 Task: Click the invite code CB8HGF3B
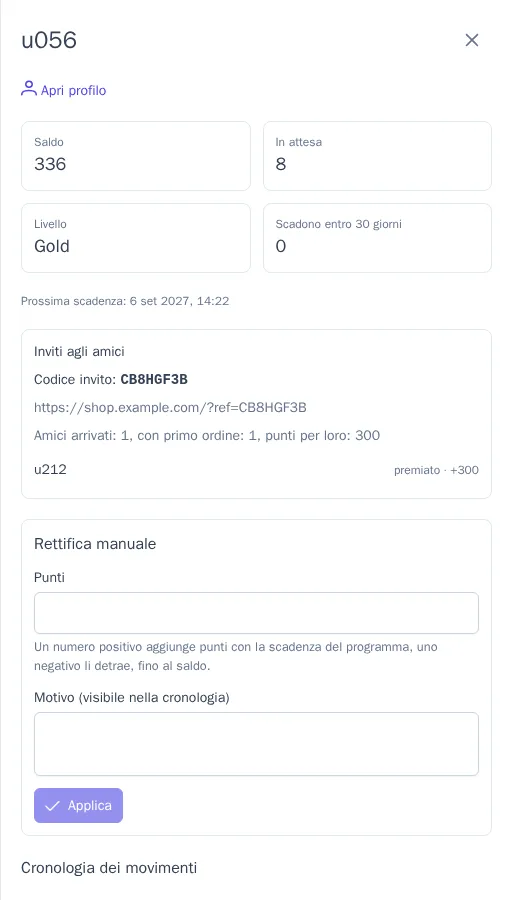pyautogui.click(x=154, y=379)
